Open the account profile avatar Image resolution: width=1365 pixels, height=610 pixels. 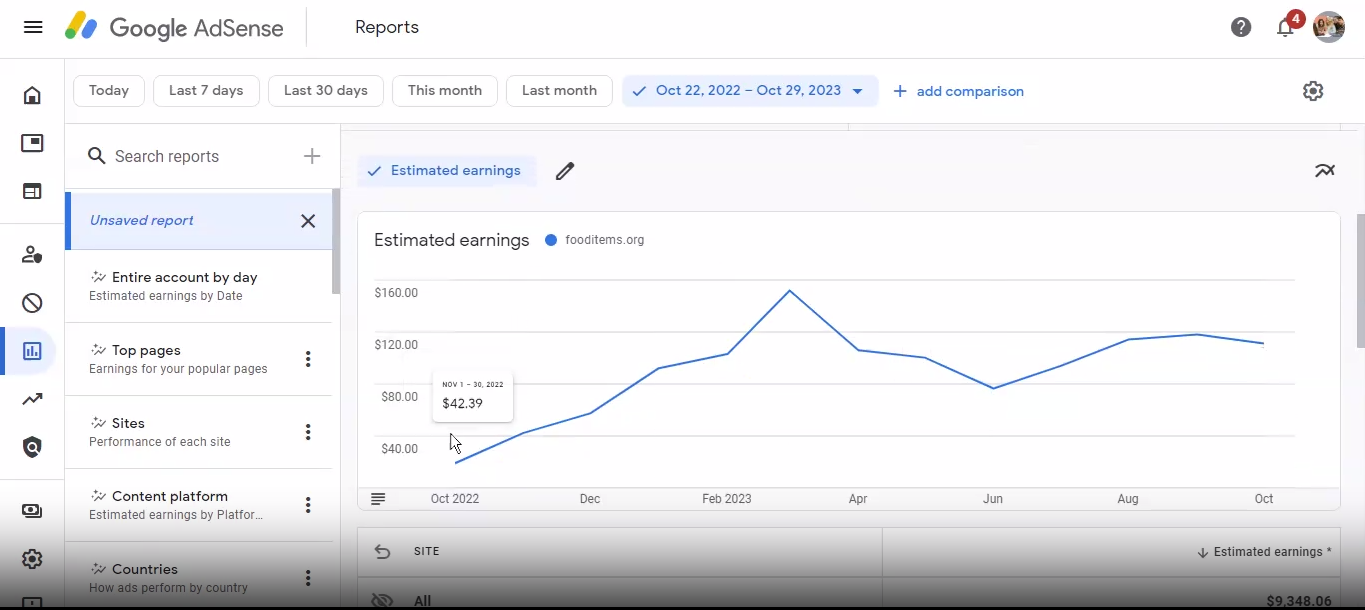tap(1329, 27)
